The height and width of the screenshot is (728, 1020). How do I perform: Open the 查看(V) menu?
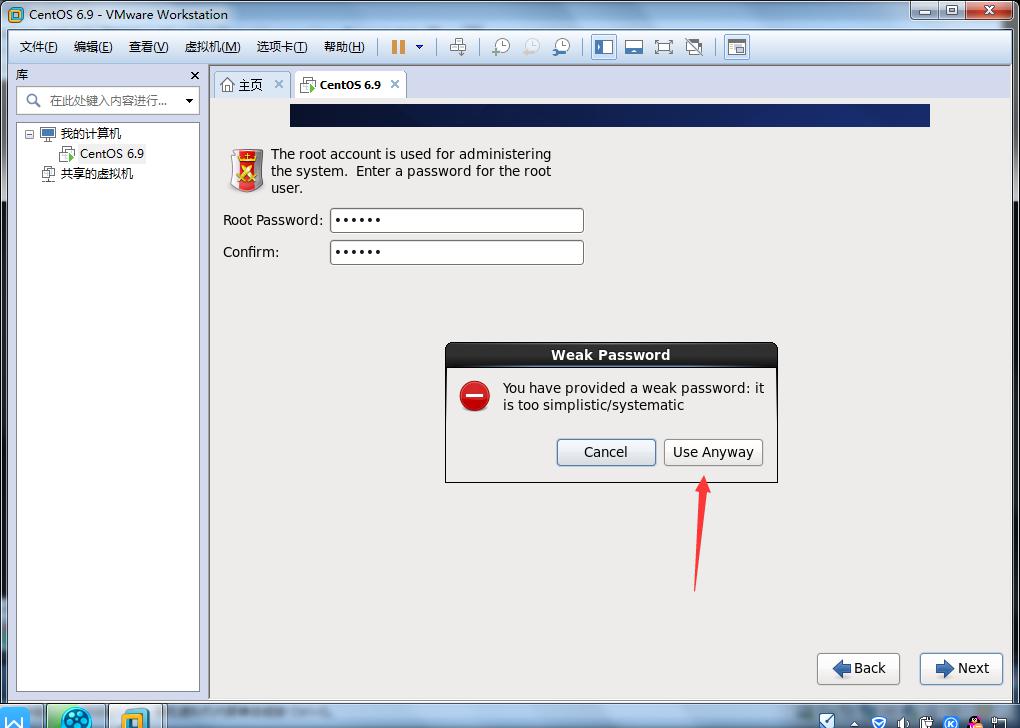148,47
